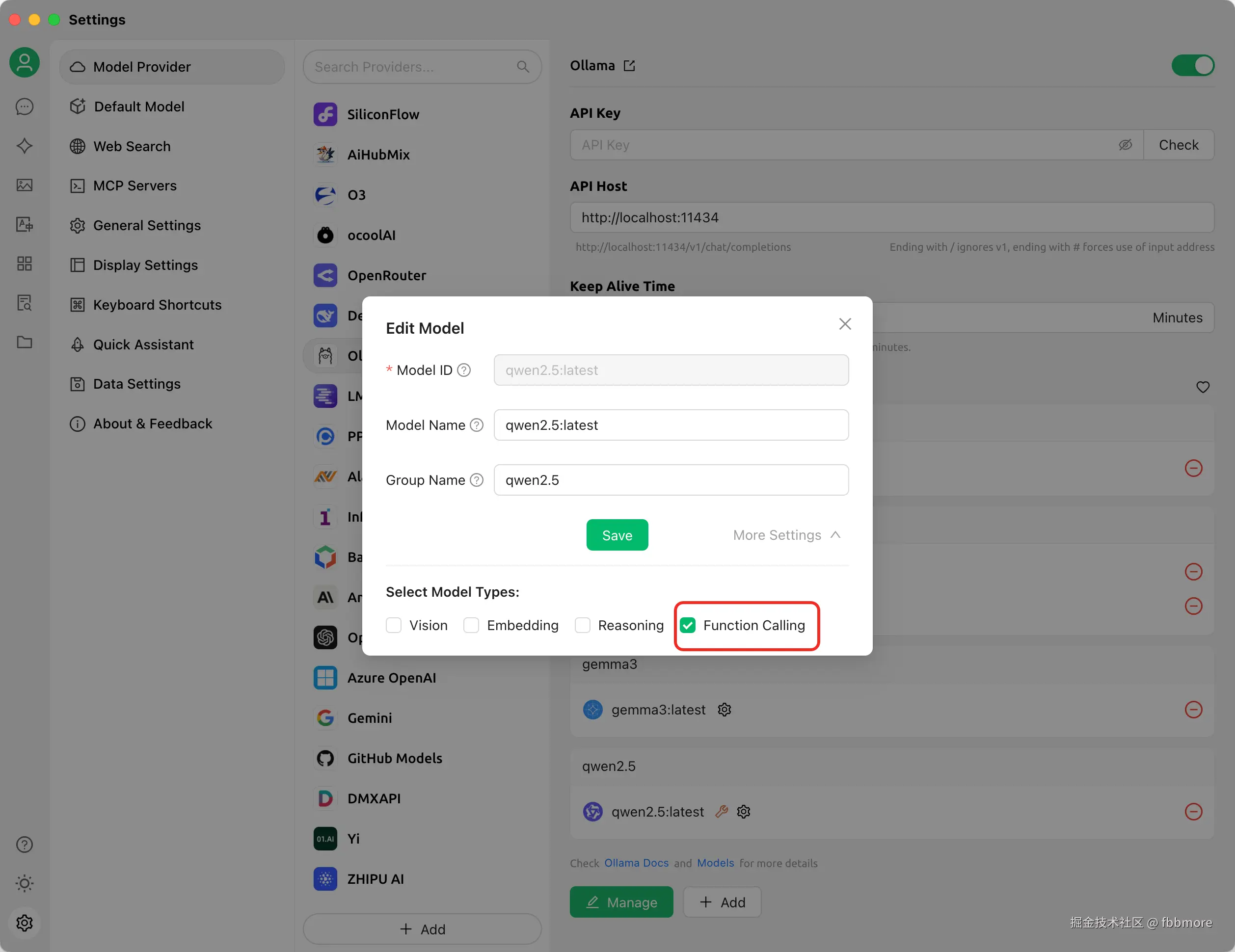Uncheck the Function Calling checkbox
Viewport: 1235px width, 952px height.
(688, 625)
